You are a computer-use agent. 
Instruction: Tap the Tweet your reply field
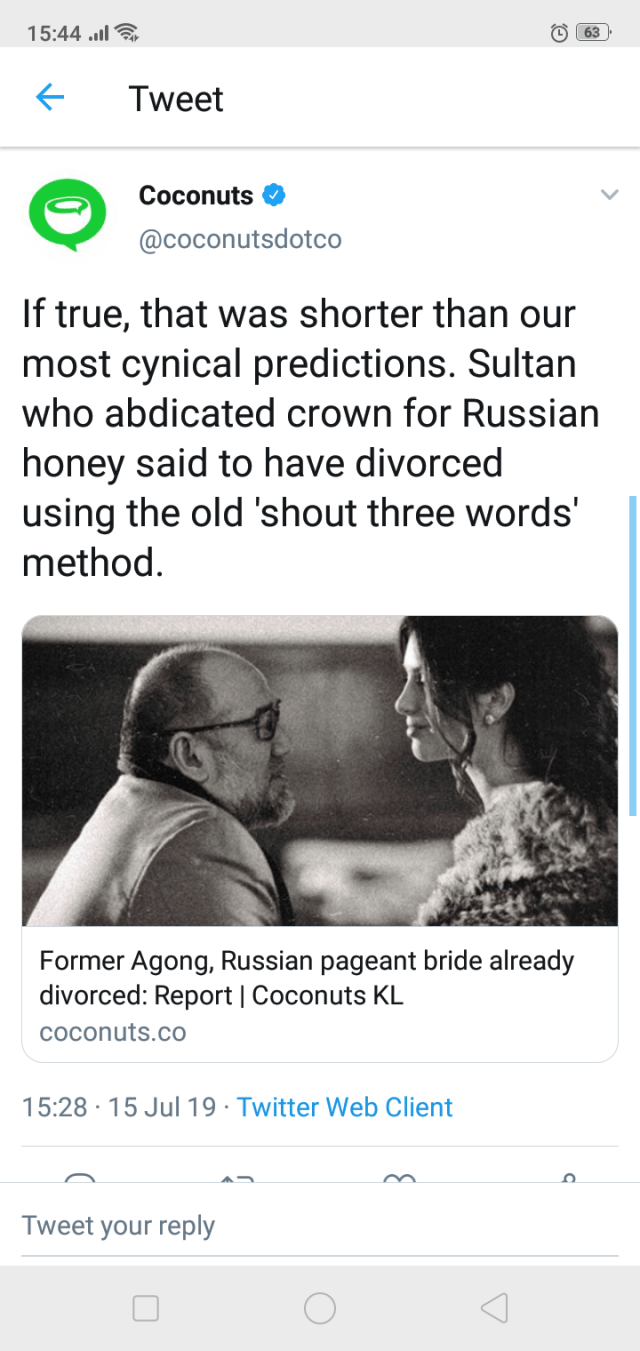320,1226
